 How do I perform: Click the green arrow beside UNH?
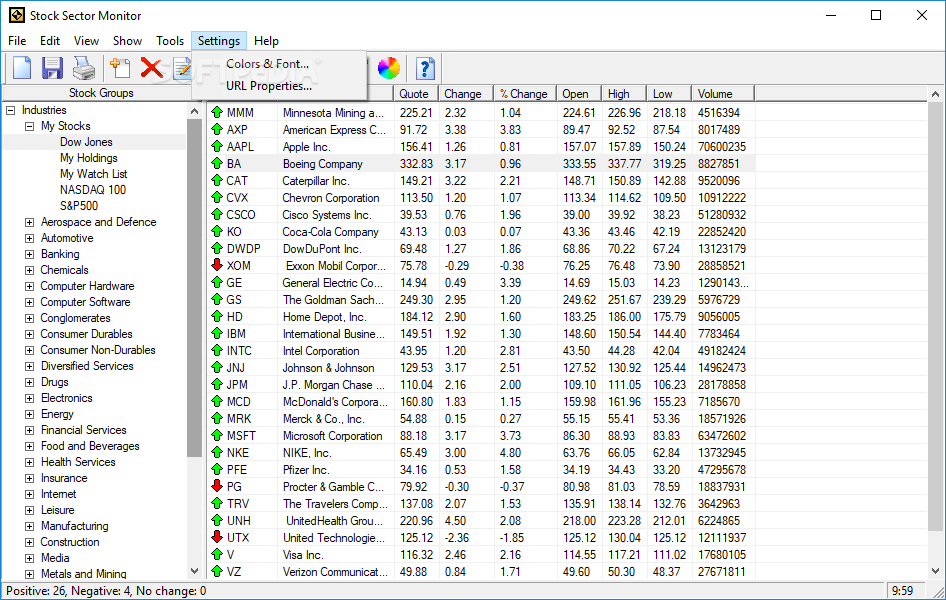pos(217,520)
